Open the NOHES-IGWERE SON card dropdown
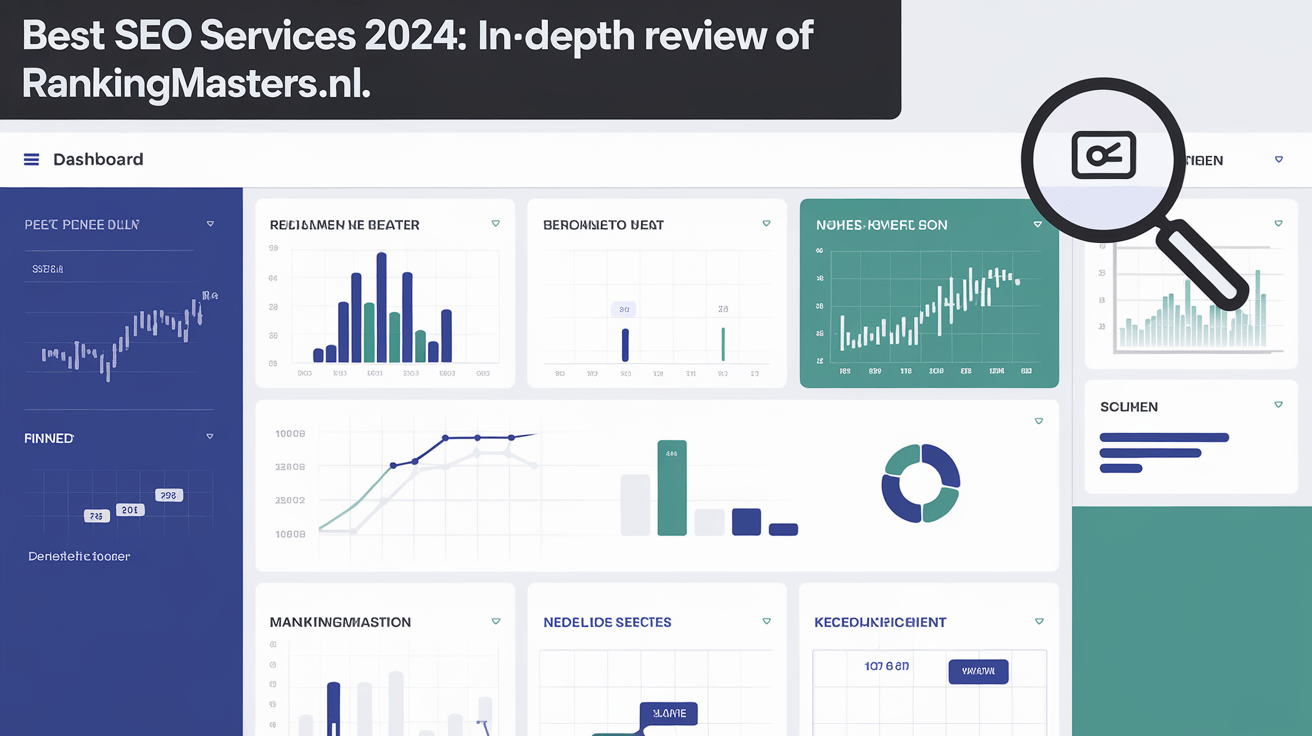The width and height of the screenshot is (1312, 736). [x=1038, y=225]
